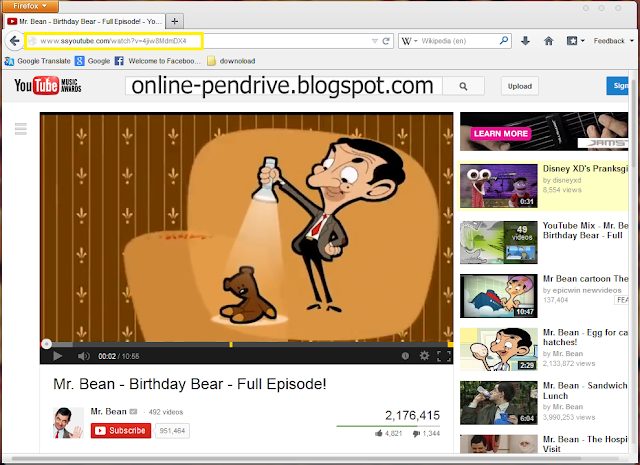Viewport: 640px width, 465px height.
Task: Open YouTube Mix Mr. Bean title link
Action: pyautogui.click(x=585, y=230)
